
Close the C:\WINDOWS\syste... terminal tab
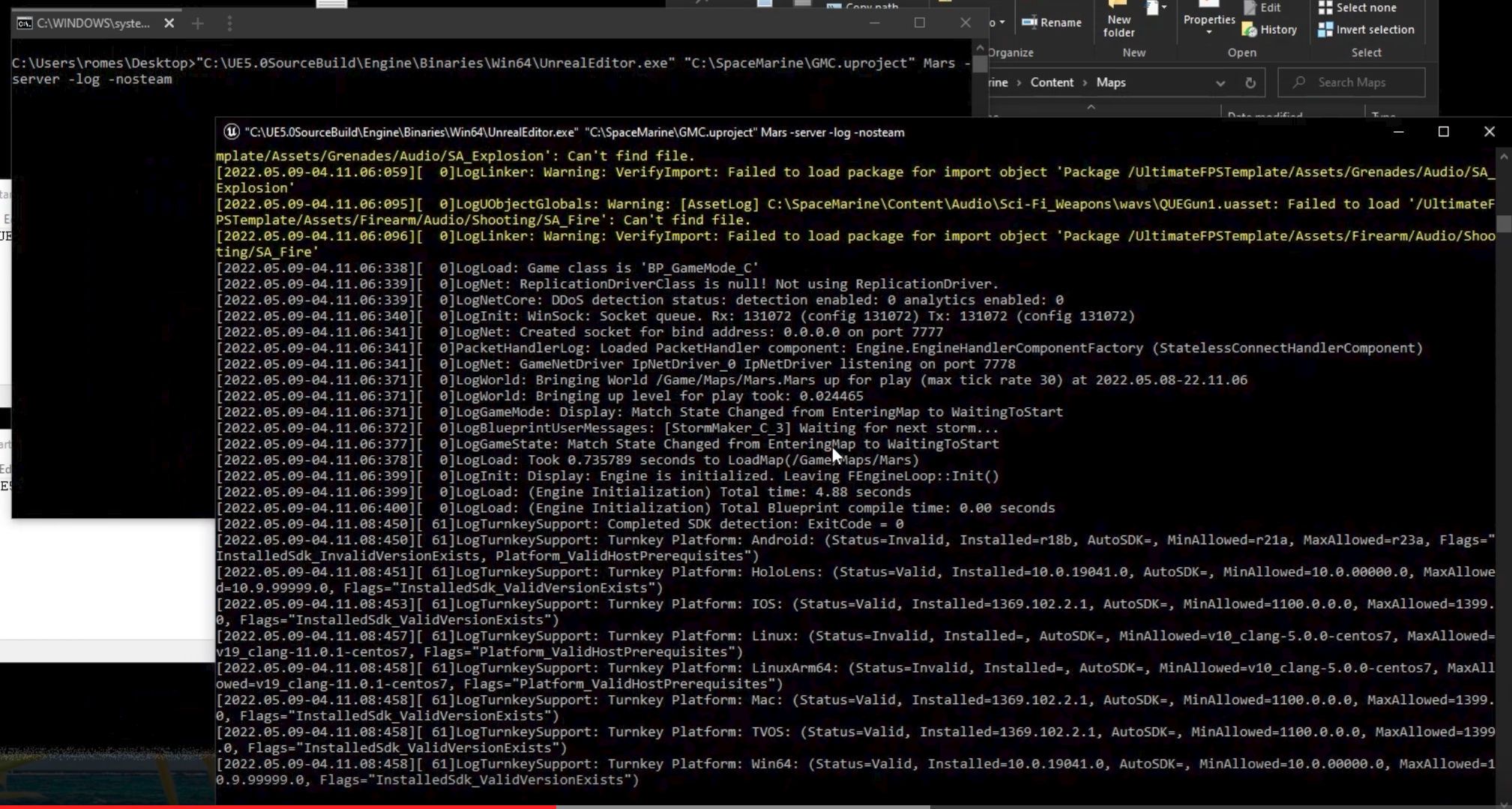point(169,23)
